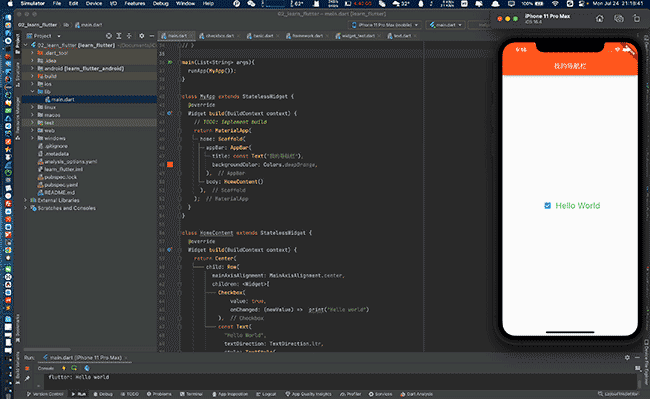The height and width of the screenshot is (399, 650).
Task: Open the main.dart run configuration dropdown
Action: tap(446, 25)
